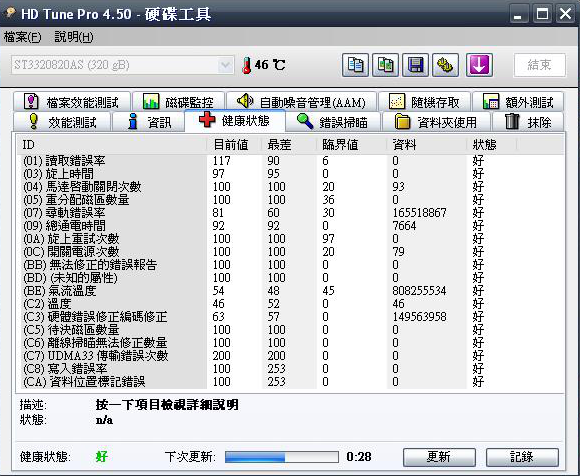This screenshot has height=476, width=580.
Task: Open the 磁碟監控 disk monitor tab
Action: 179,101
